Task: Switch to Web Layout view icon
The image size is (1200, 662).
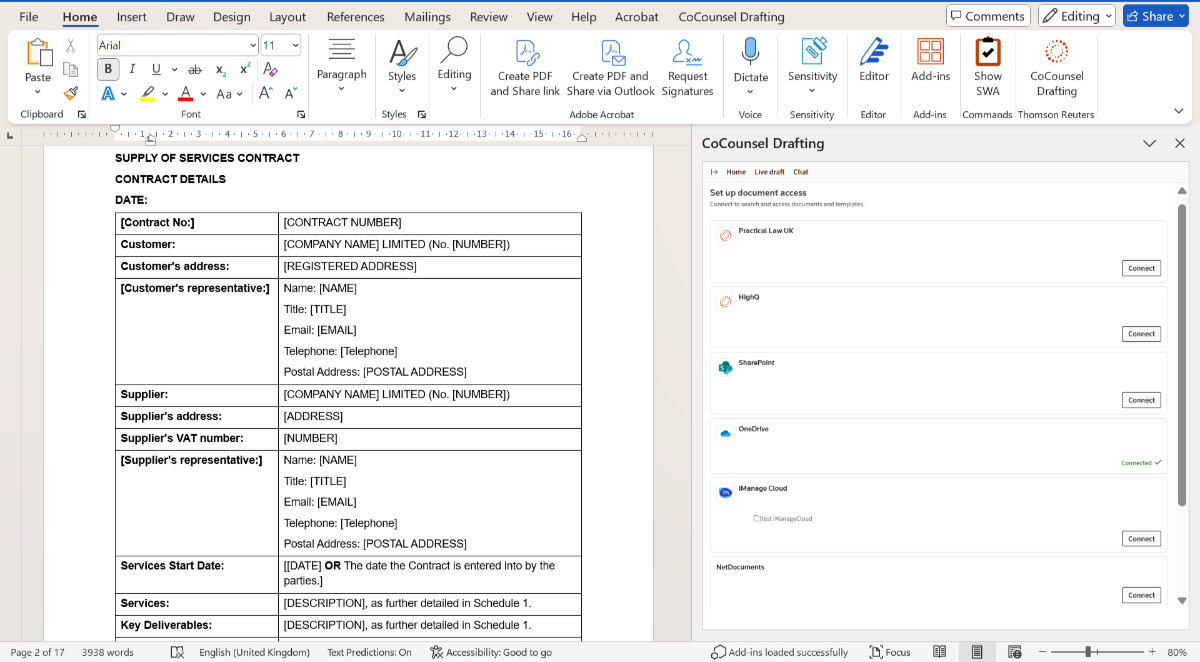Action: click(1014, 652)
